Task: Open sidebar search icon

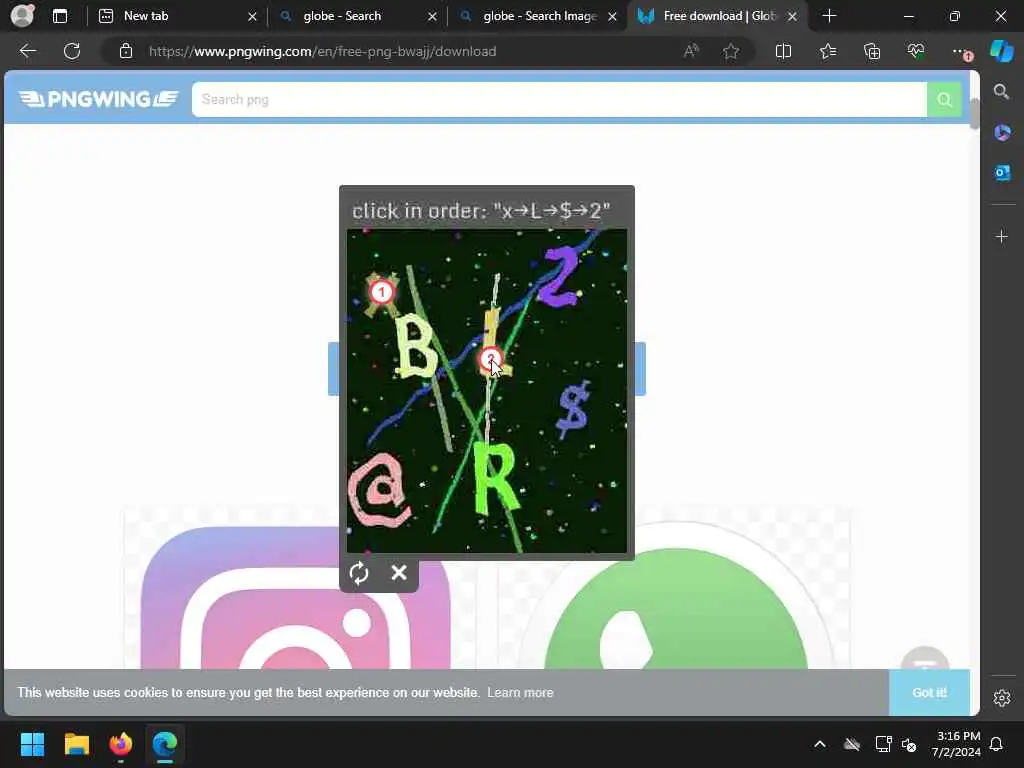Action: 1002,92
